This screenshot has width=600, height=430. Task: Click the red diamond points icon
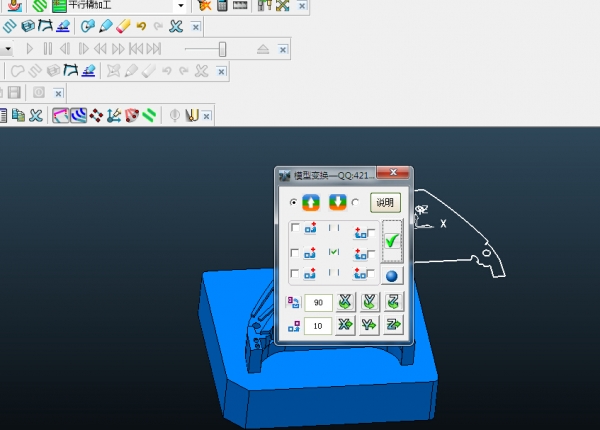pyautogui.click(x=96, y=115)
